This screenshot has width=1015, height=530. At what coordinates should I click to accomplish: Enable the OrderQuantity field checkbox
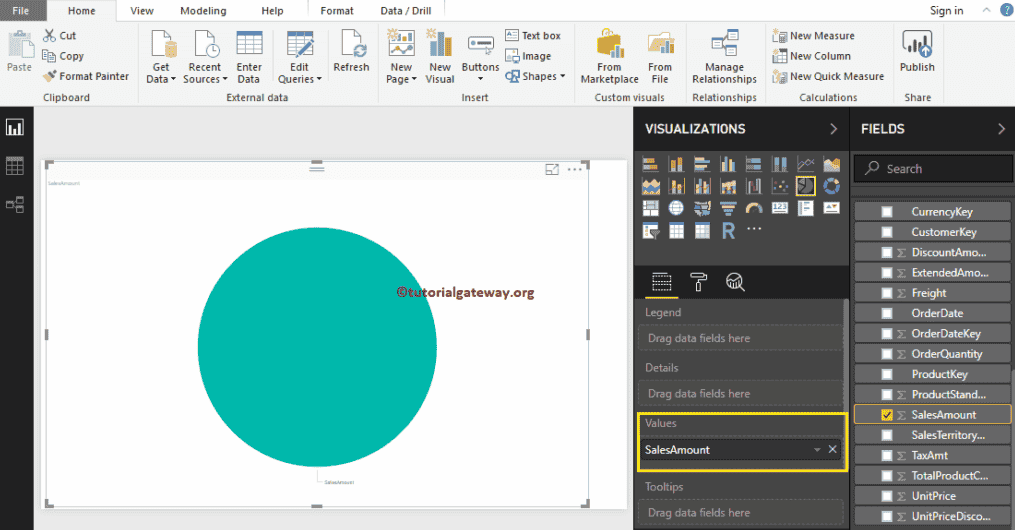(887, 354)
